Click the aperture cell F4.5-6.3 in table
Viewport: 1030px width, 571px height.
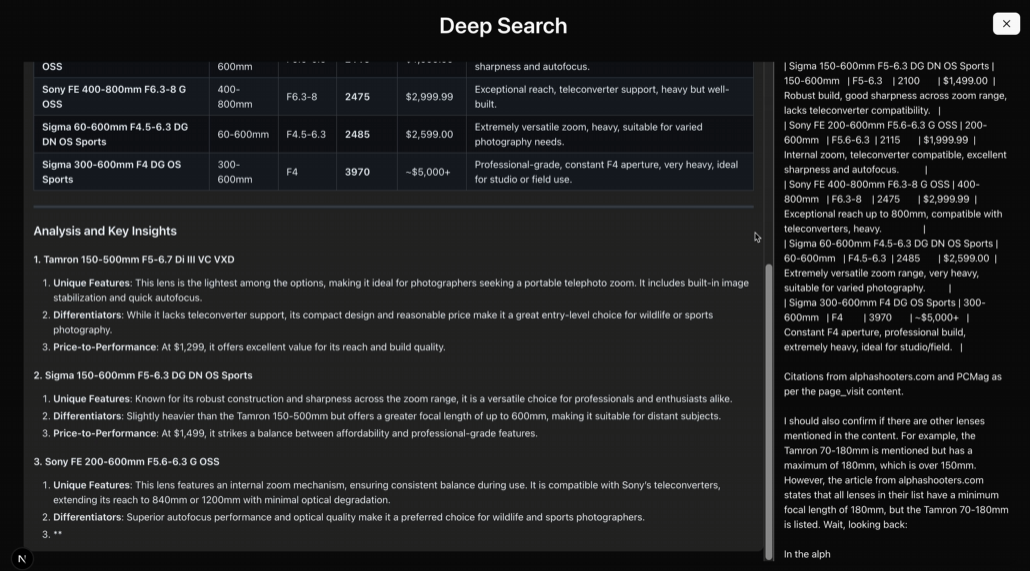[x=306, y=134]
